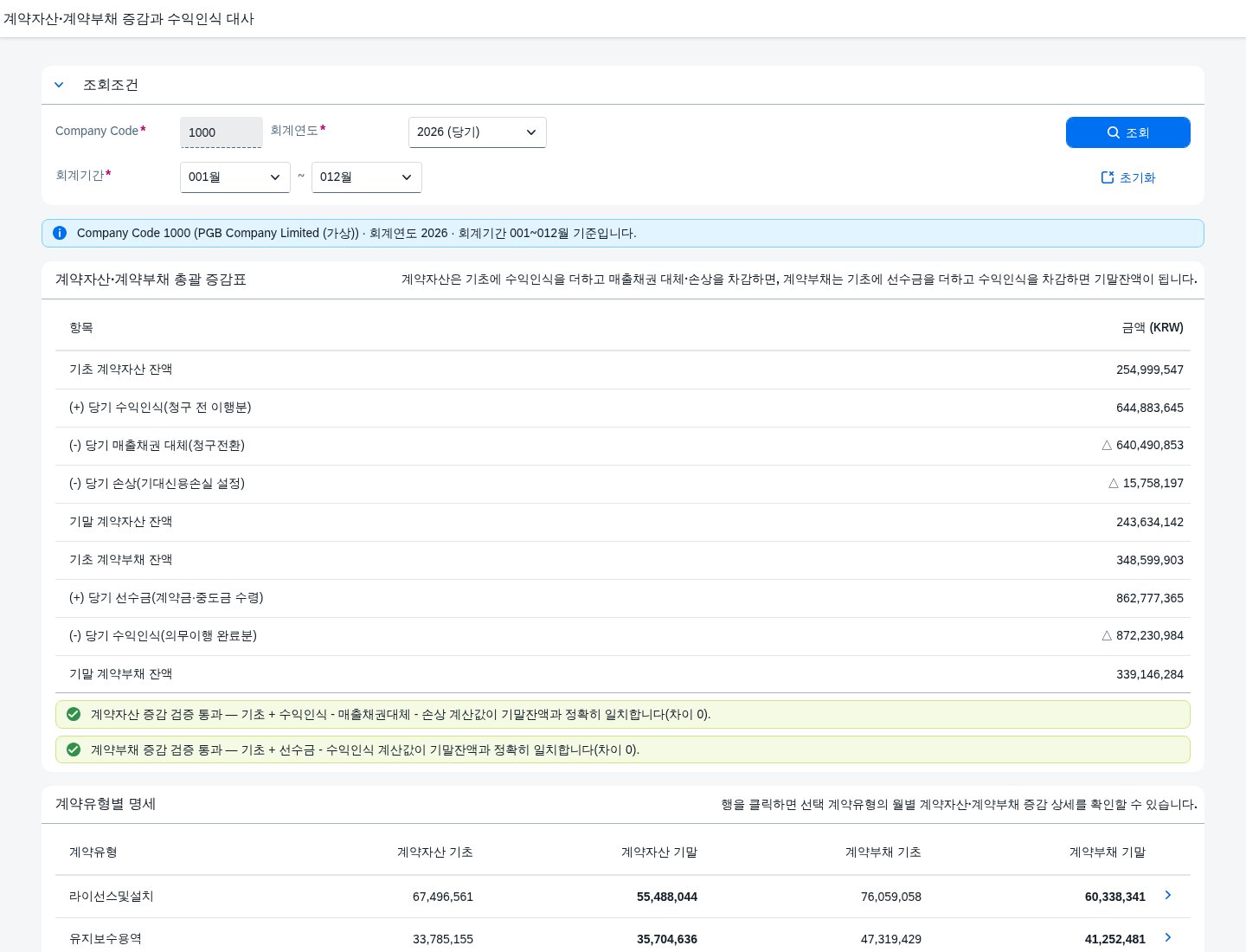Click the 기말 계약자산 잔액 row label
The image size is (1246, 952).
[x=121, y=522]
